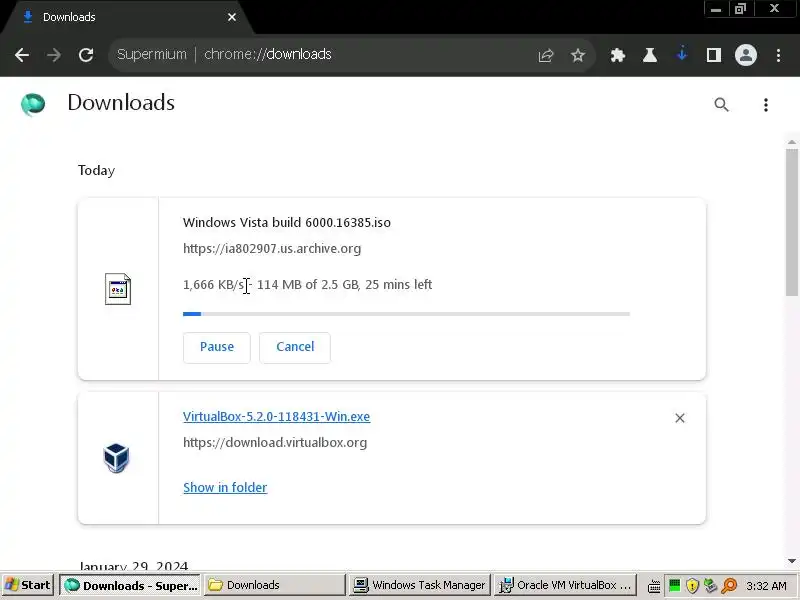Open the Downloads folder taskbar button
The width and height of the screenshot is (800, 600).
point(275,585)
